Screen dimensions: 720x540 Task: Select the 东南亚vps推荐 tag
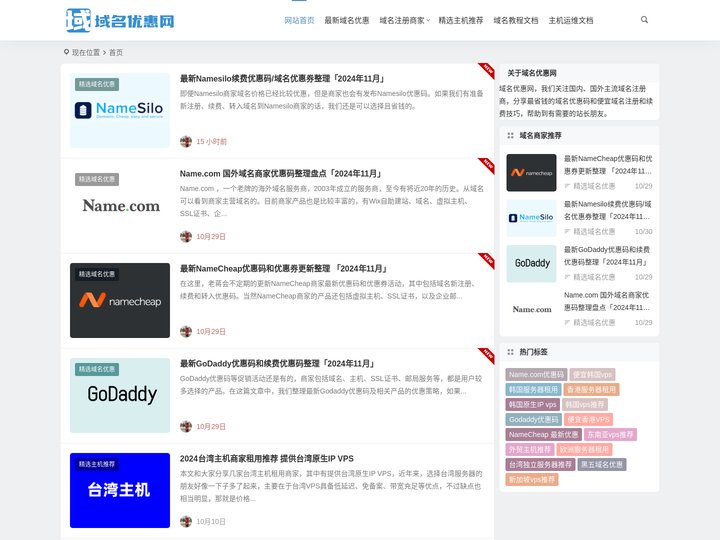(610, 434)
